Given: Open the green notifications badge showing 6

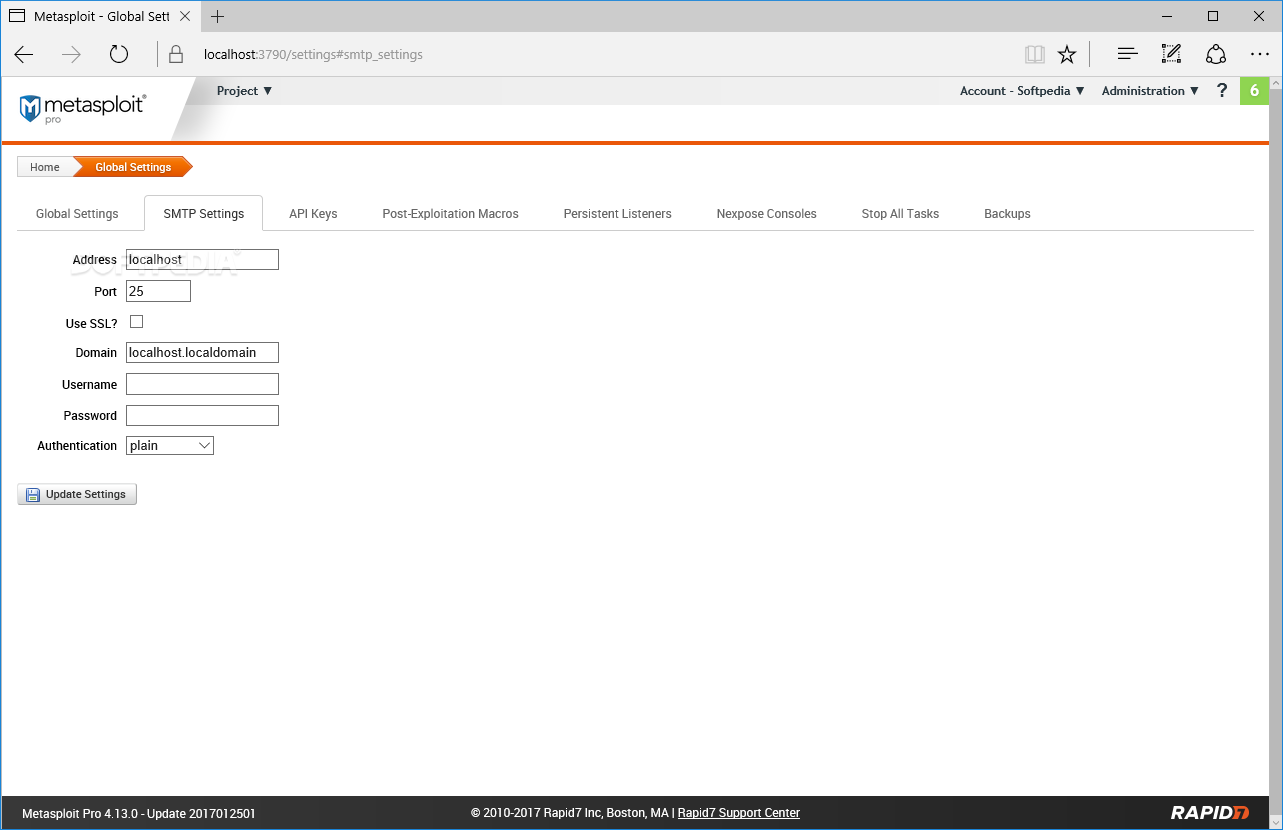Looking at the screenshot, I should click(1254, 91).
